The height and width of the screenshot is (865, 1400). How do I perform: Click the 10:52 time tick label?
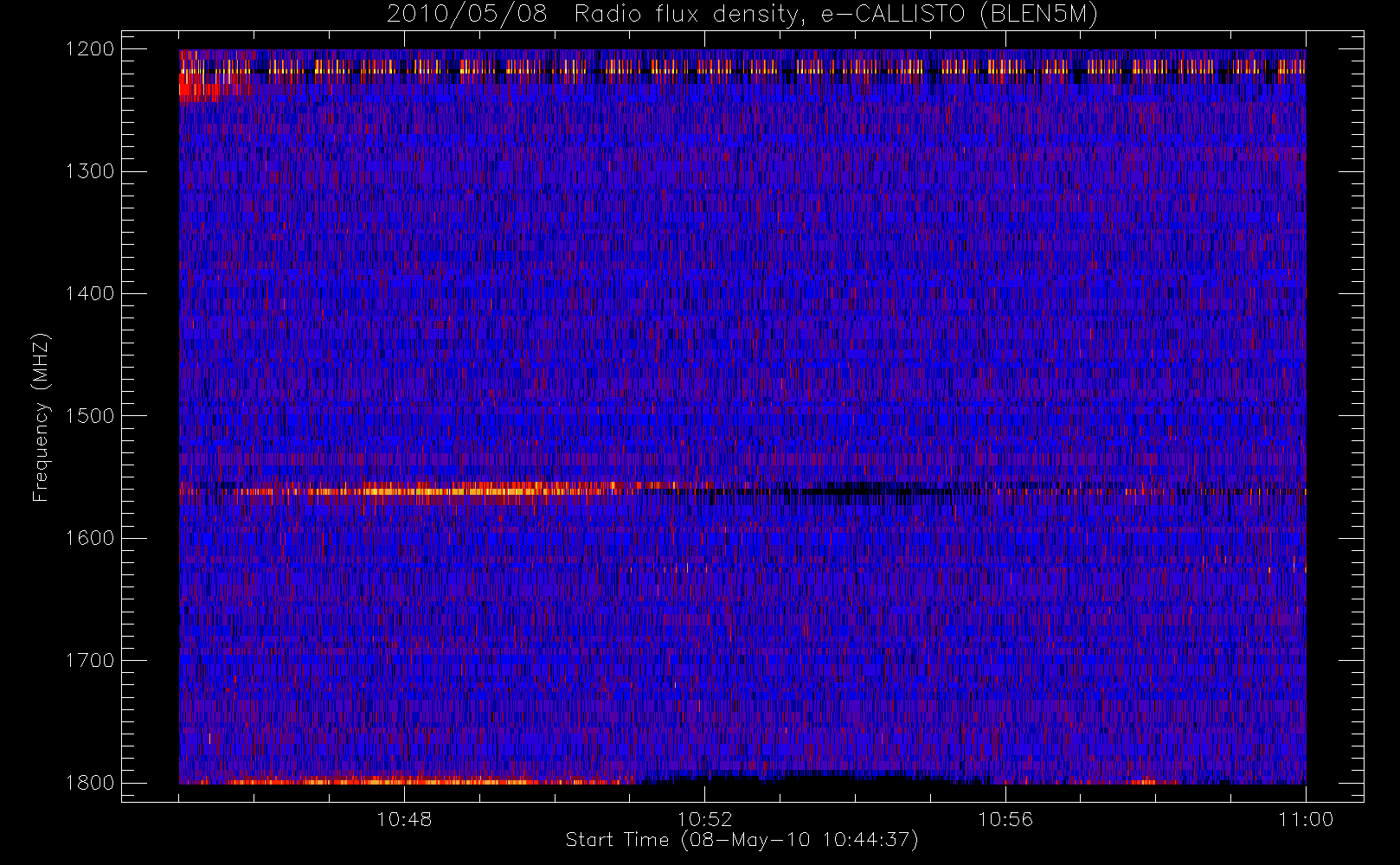click(x=704, y=819)
